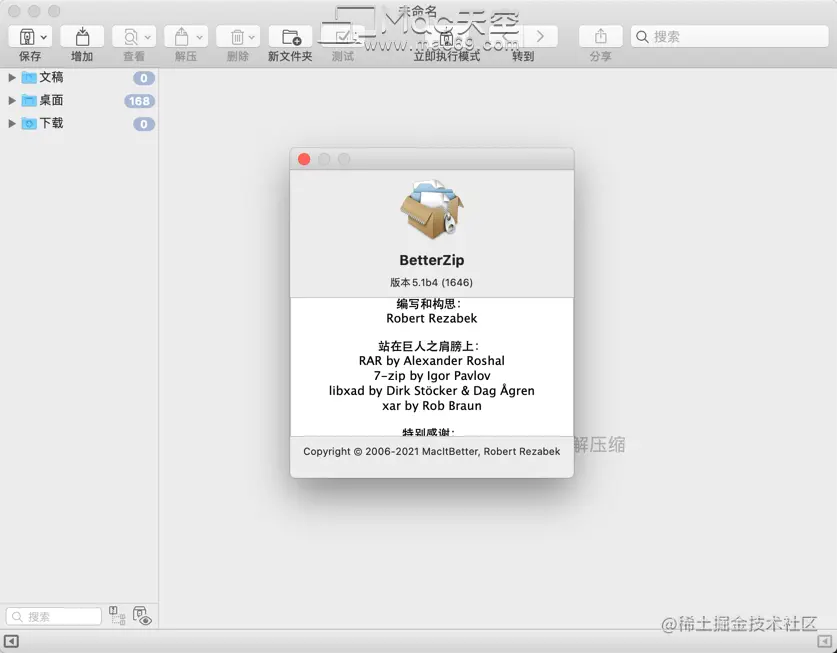
Task: Toggle right panel with bottom-right arrow button
Action: click(x=825, y=641)
